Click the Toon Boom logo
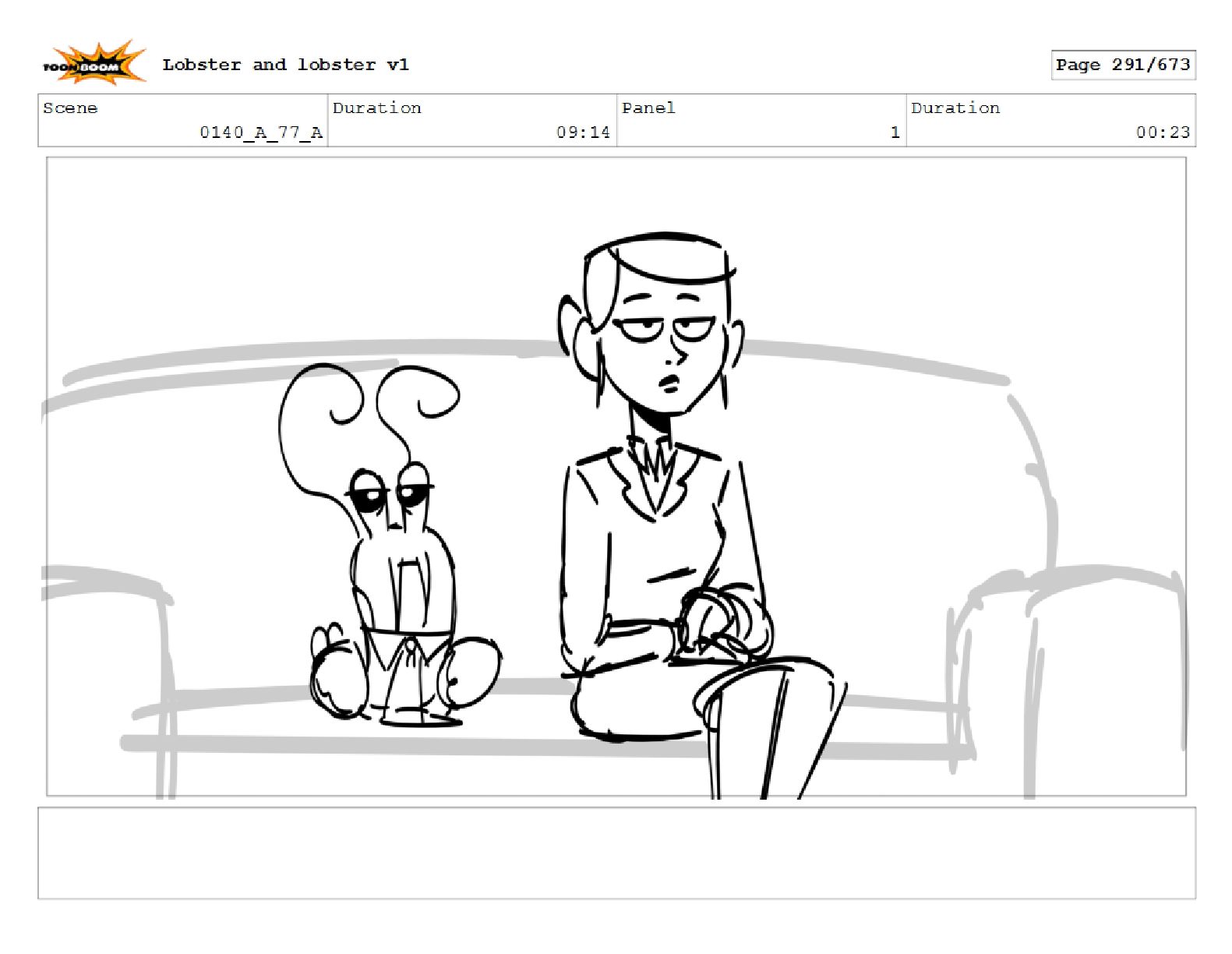Screen dimensions: 1232x954 tap(94, 63)
